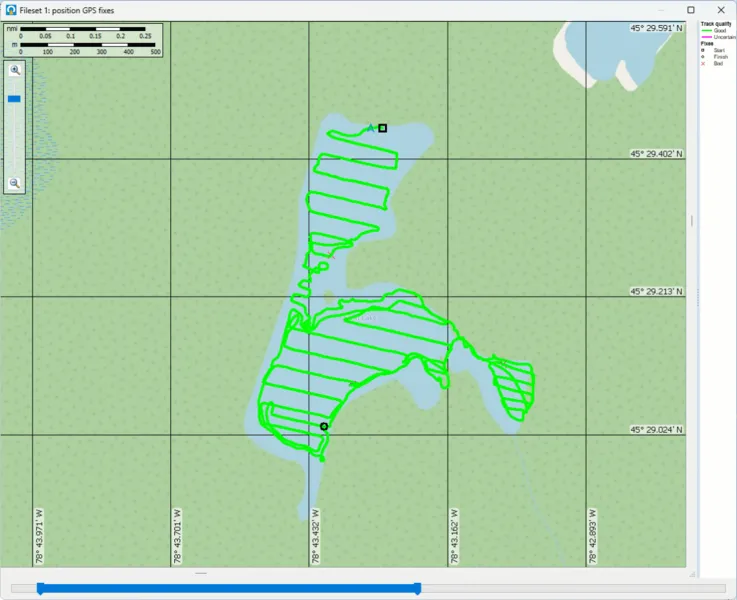Click the zoom out magnifier icon
This screenshot has width=737, height=600.
click(15, 183)
